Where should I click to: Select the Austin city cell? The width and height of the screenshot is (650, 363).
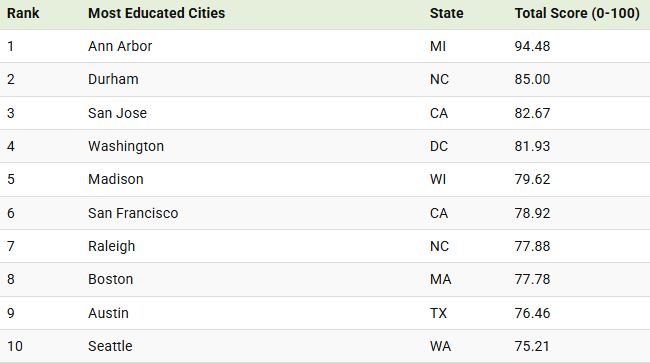coord(108,313)
